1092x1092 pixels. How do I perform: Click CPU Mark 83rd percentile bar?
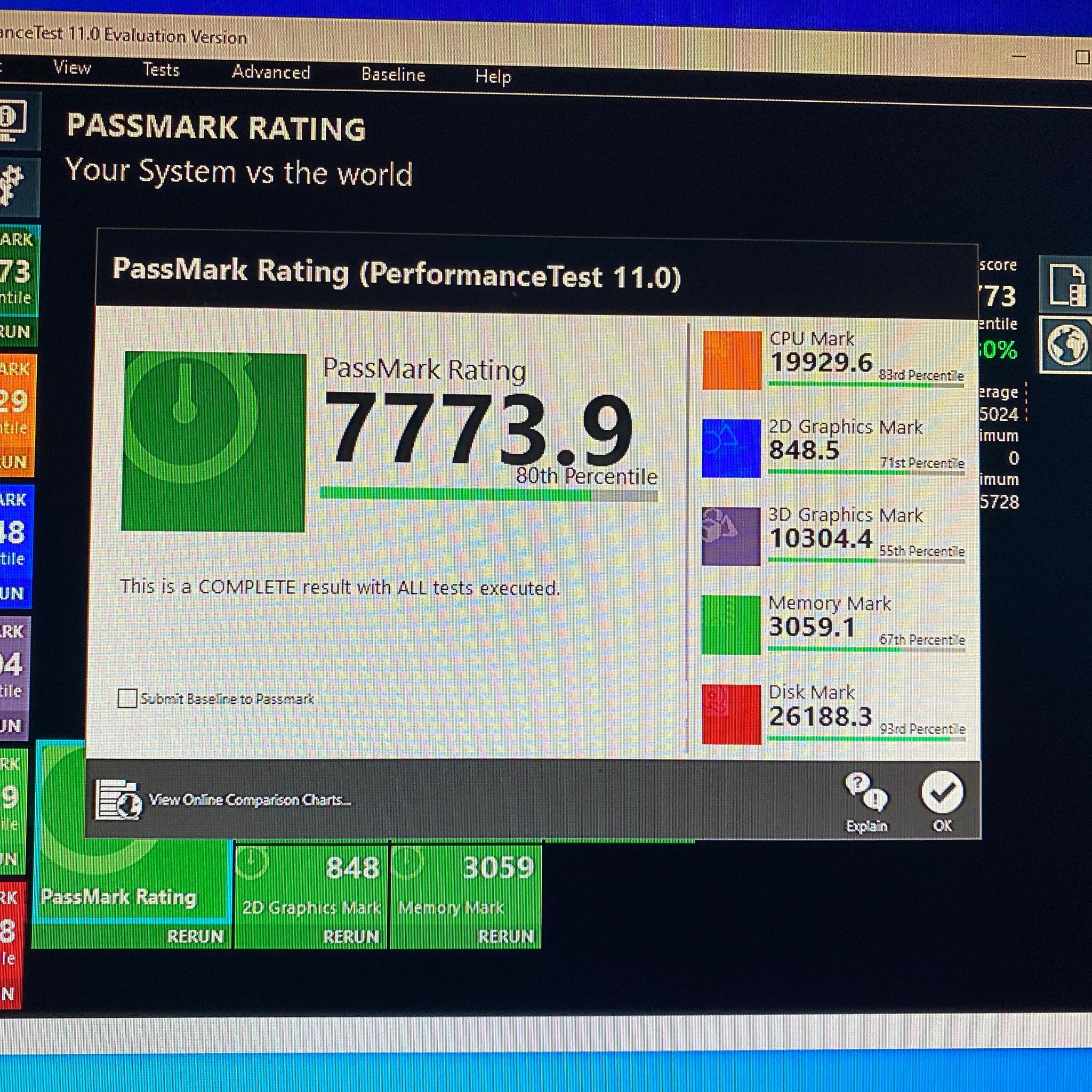point(866,385)
